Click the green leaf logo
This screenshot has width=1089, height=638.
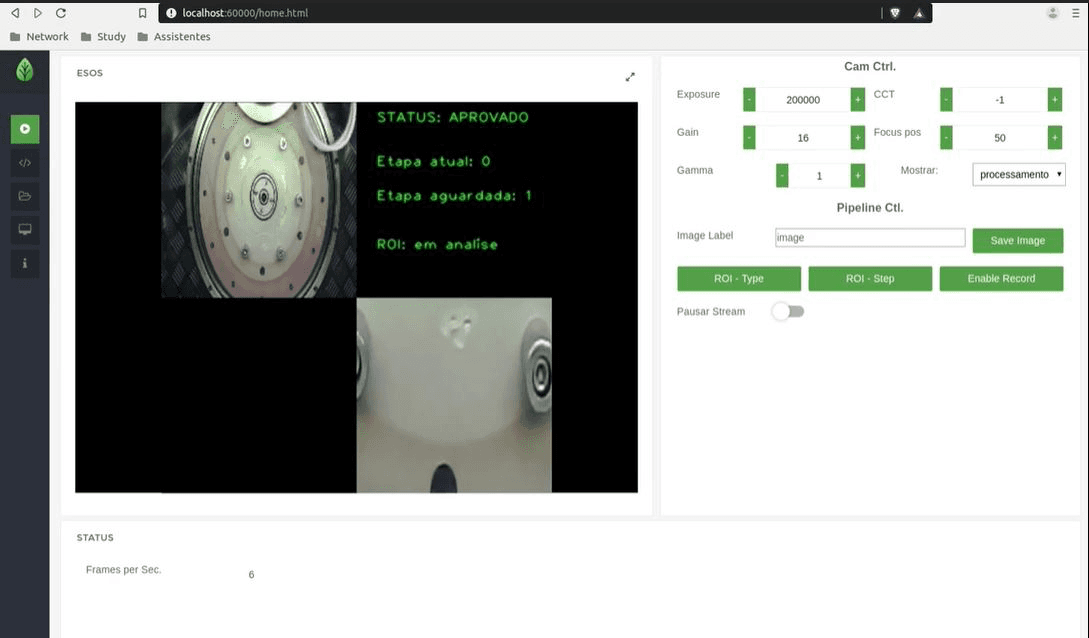pyautogui.click(x=24, y=71)
